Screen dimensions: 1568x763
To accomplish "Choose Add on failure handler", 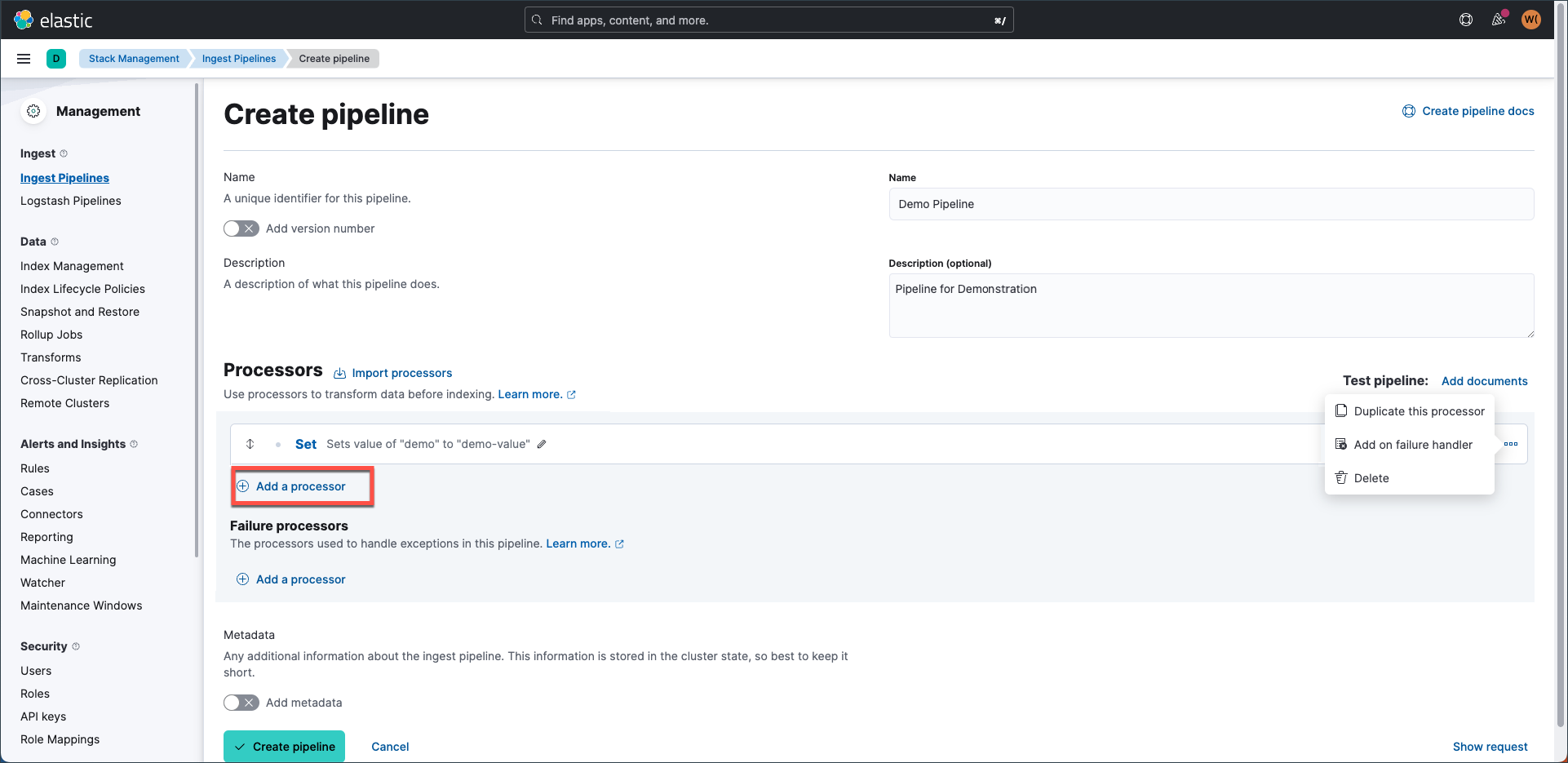I will coord(1413,444).
